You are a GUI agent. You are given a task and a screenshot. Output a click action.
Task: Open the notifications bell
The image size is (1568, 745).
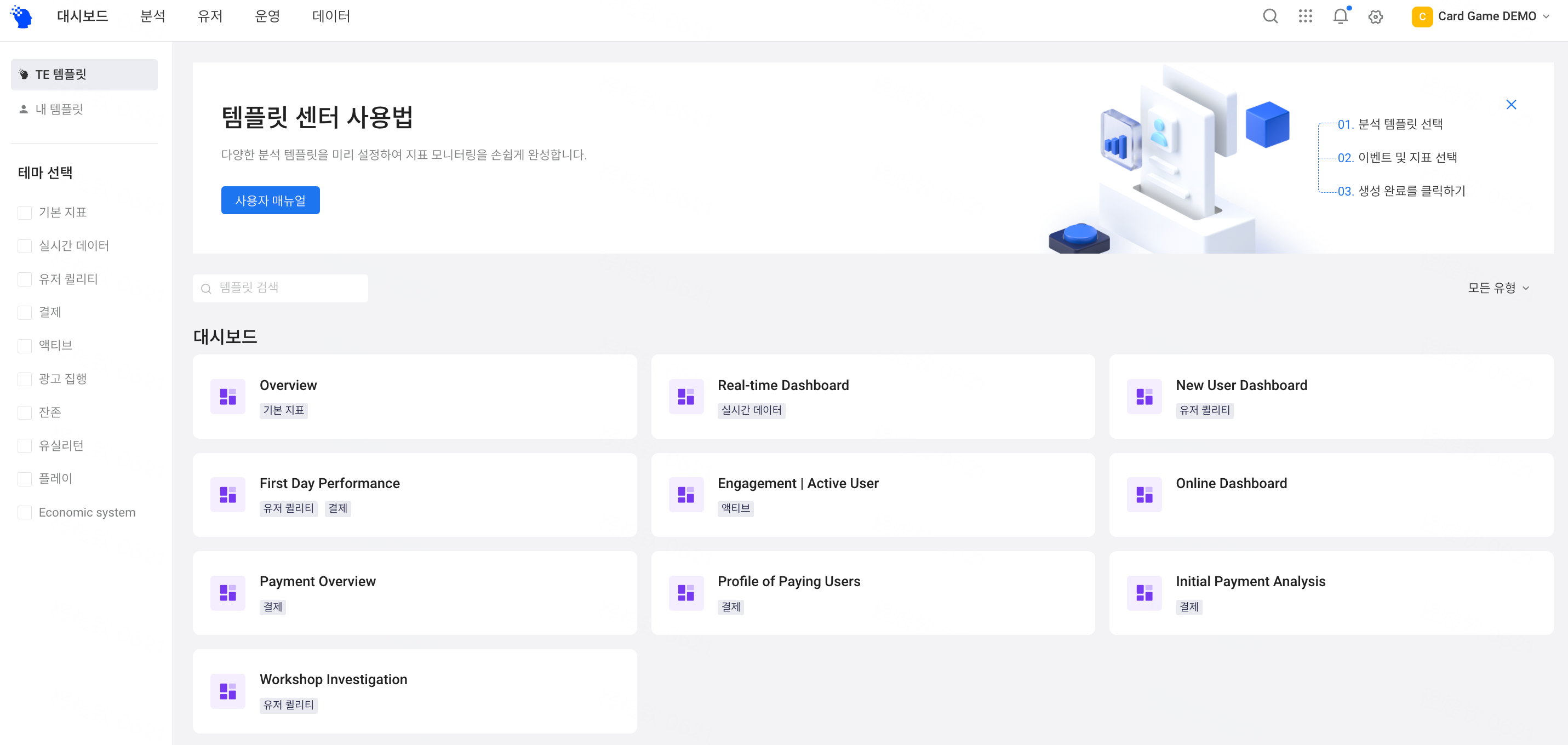pyautogui.click(x=1340, y=16)
